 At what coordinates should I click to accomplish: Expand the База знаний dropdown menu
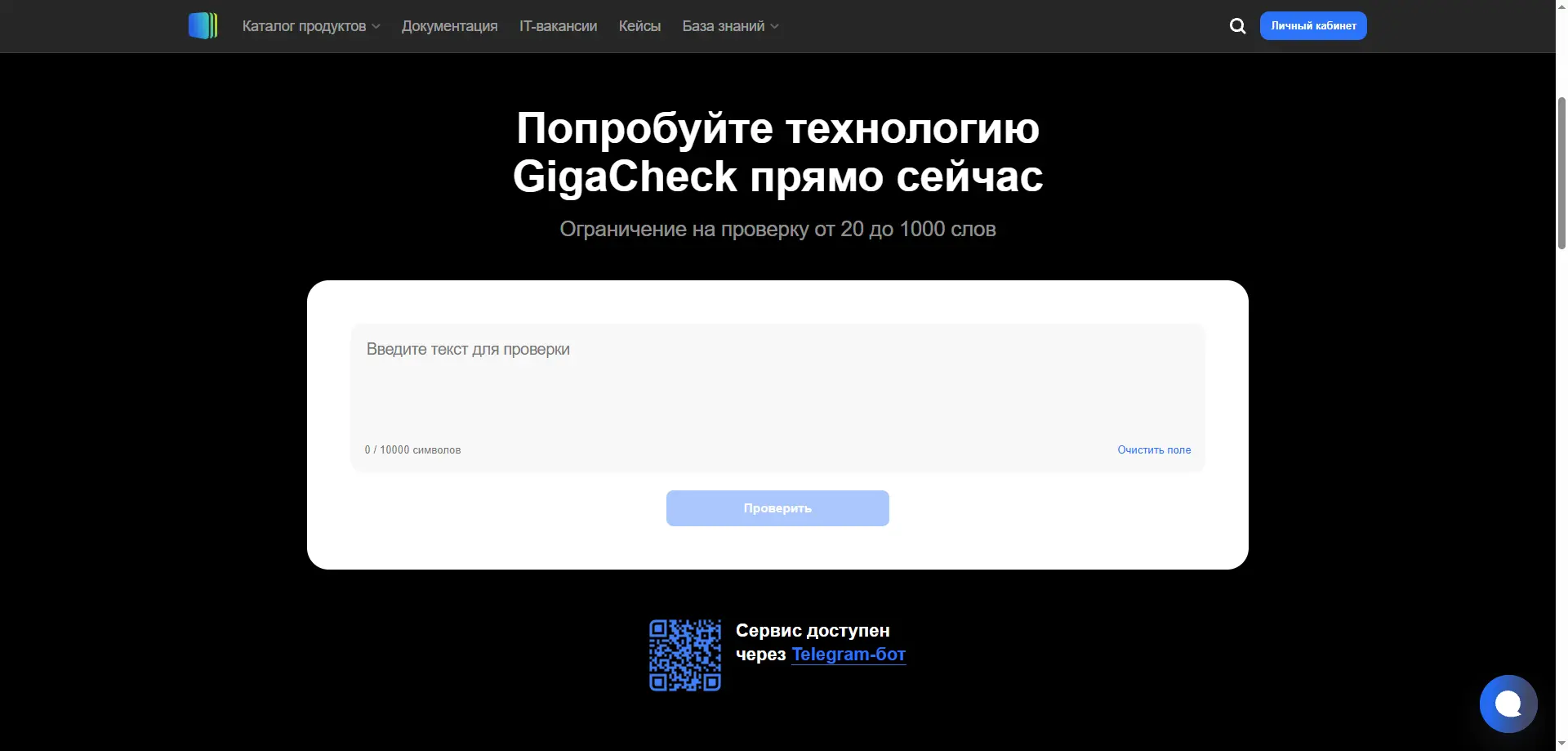click(730, 26)
